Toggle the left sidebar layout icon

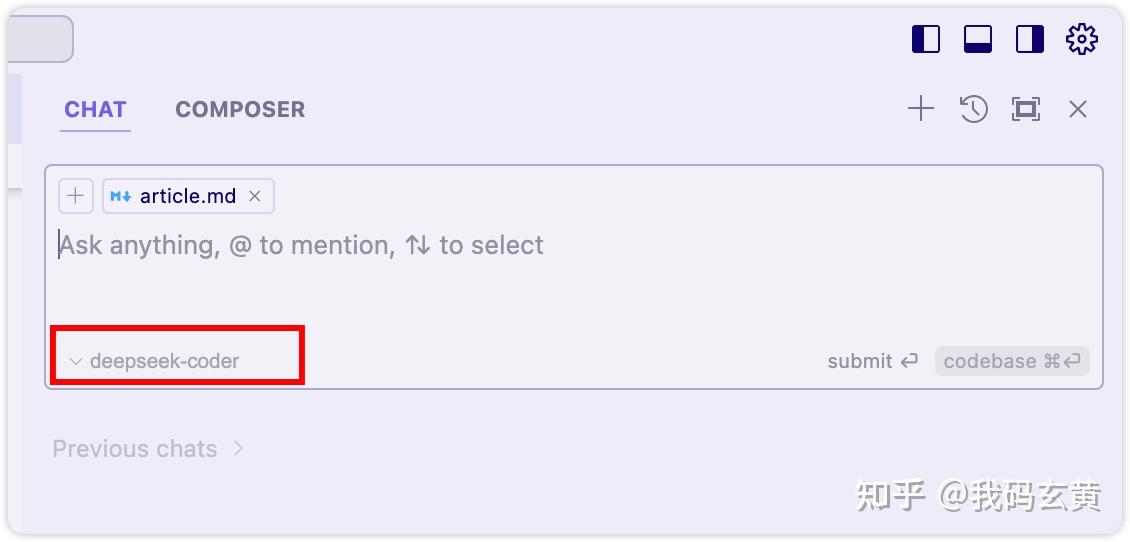(x=926, y=39)
